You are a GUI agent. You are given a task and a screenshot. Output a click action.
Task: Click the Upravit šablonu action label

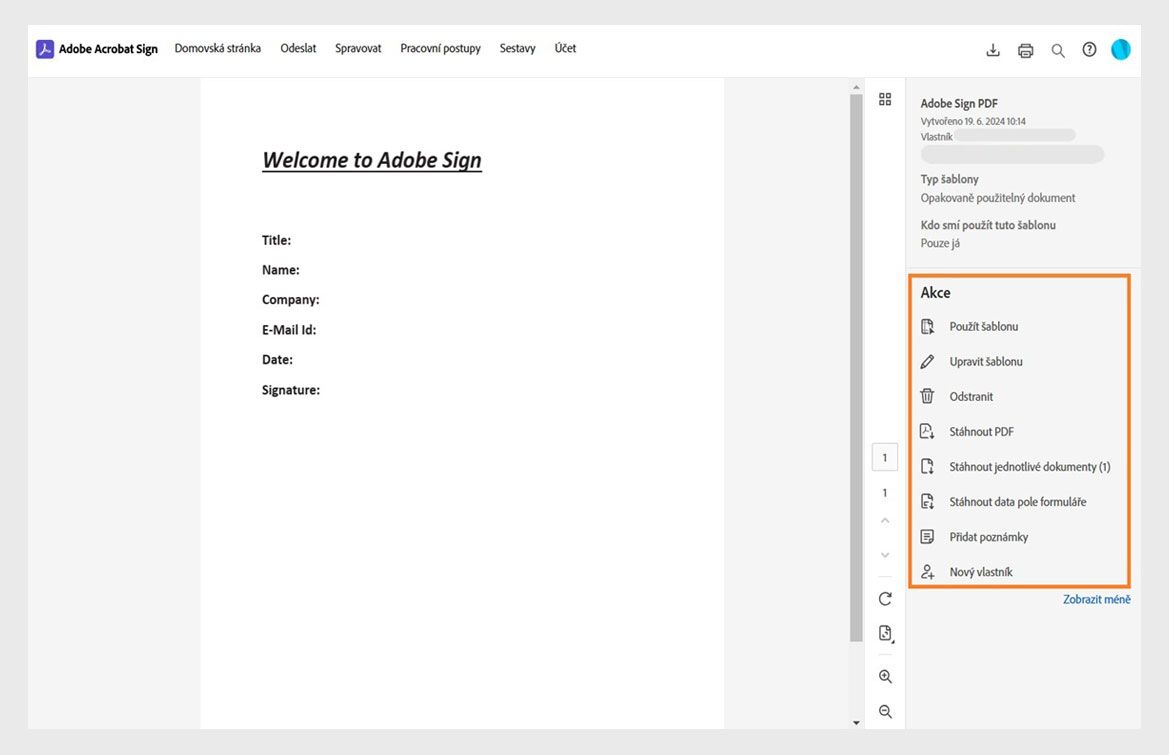986,361
